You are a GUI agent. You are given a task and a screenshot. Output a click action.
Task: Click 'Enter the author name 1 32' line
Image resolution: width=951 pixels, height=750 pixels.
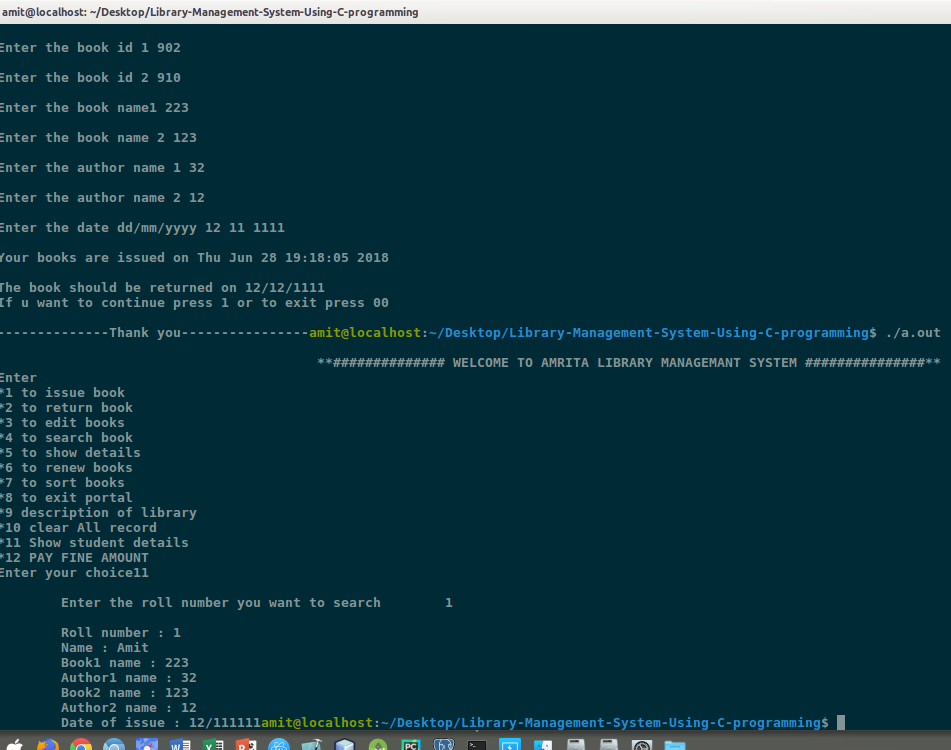pyautogui.click(x=102, y=168)
